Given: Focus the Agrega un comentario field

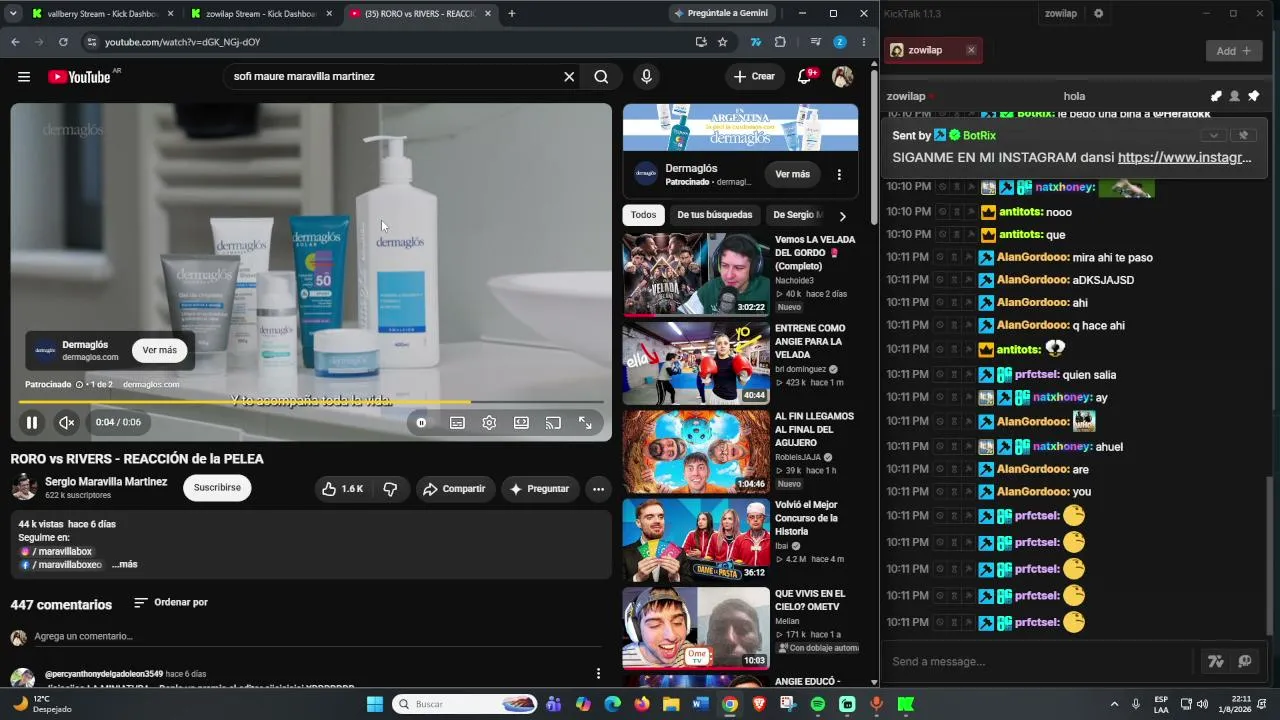Looking at the screenshot, I should [320, 637].
